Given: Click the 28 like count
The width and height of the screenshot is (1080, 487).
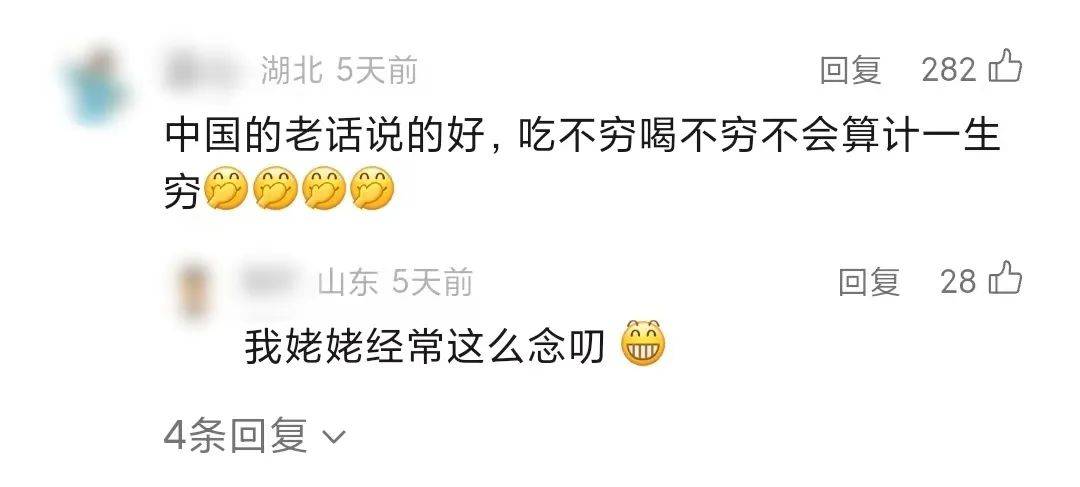Looking at the screenshot, I should pos(958,282).
